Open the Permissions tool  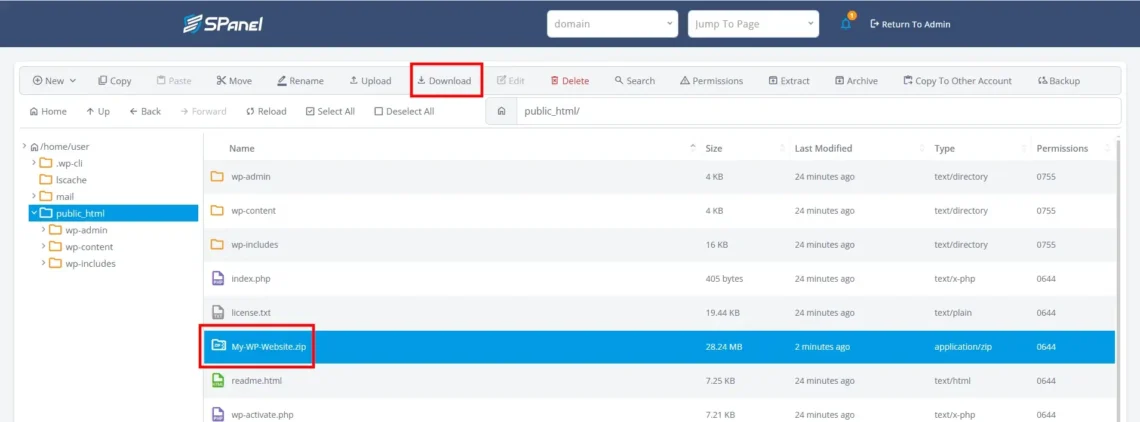[x=711, y=81]
